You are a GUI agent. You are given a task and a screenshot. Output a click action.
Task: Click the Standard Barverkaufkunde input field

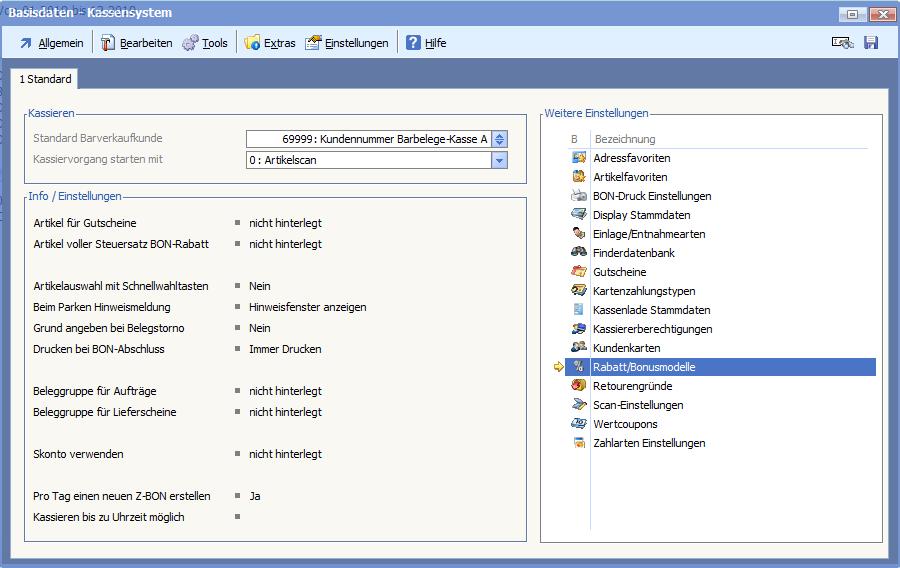click(368, 139)
